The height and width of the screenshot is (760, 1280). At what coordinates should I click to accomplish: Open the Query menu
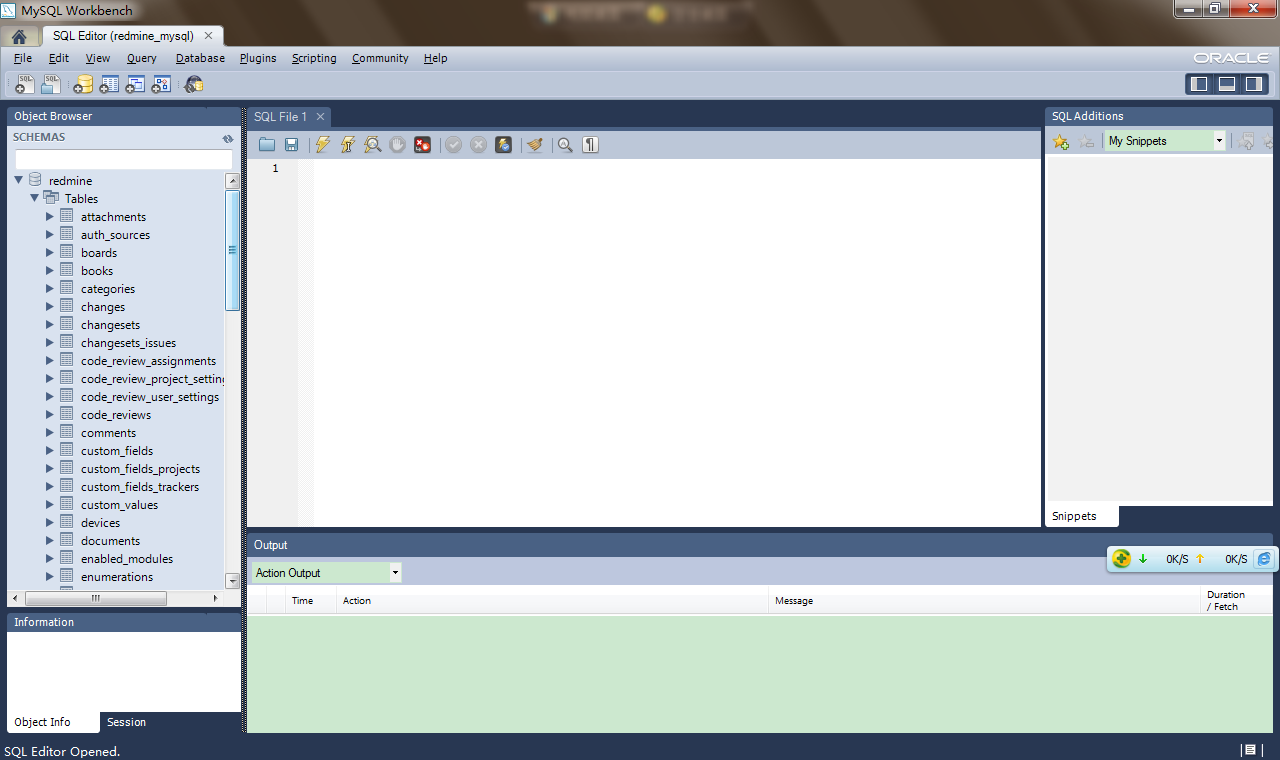[x=142, y=58]
